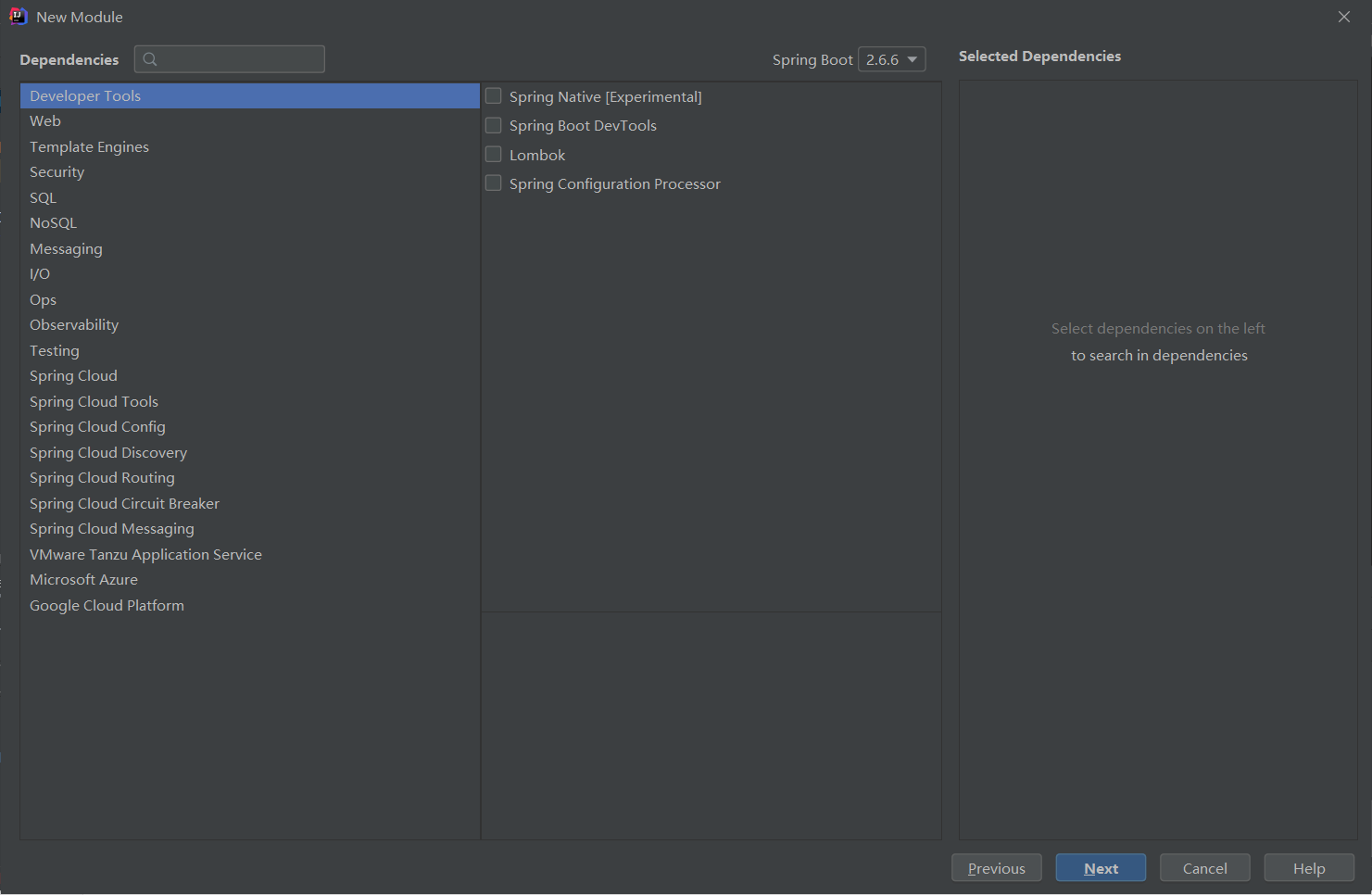Viewport: 1372px width, 895px height.
Task: Click the Spring Native [Experimental] label
Action: (606, 96)
